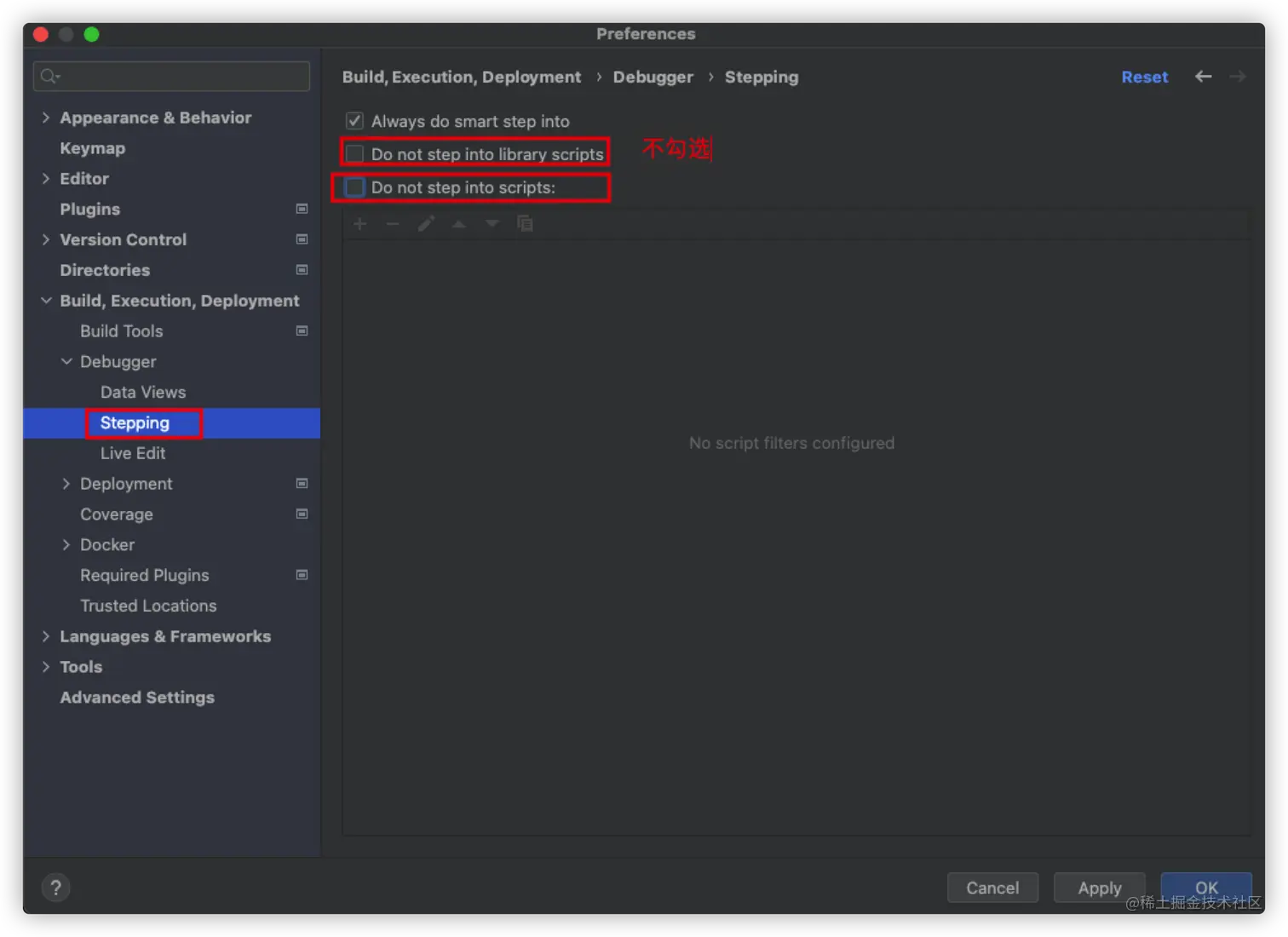Click the remove script filter minus icon
Viewport: 1288px width, 937px height.
(x=393, y=224)
